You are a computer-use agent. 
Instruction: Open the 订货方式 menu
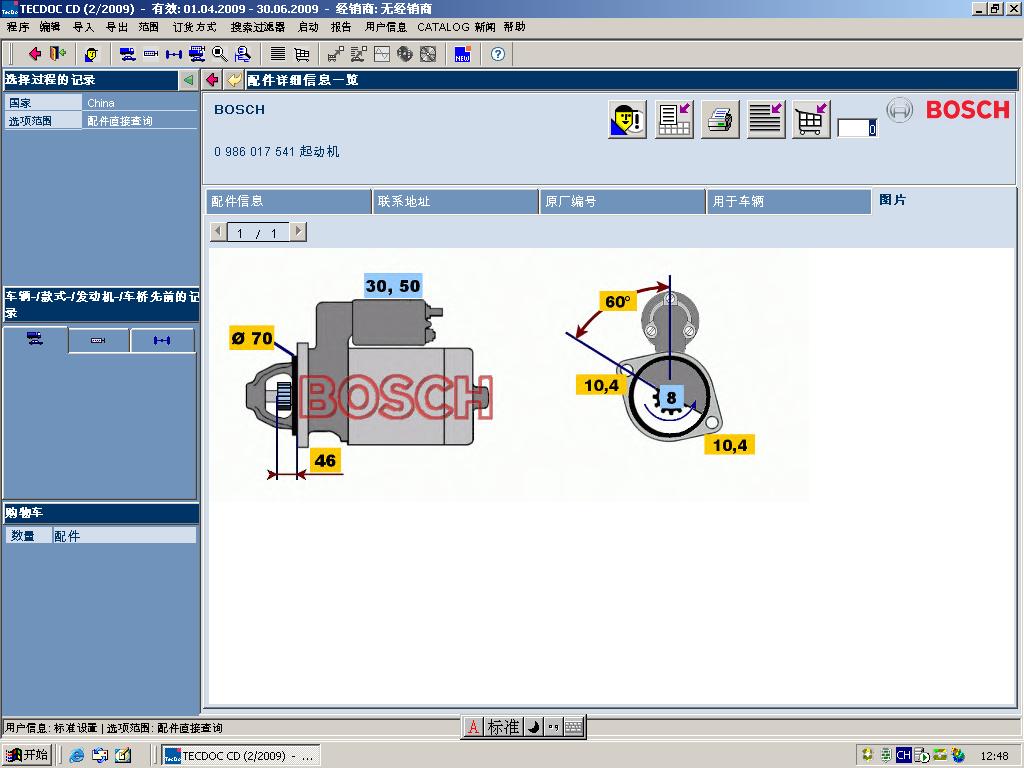[x=195, y=27]
